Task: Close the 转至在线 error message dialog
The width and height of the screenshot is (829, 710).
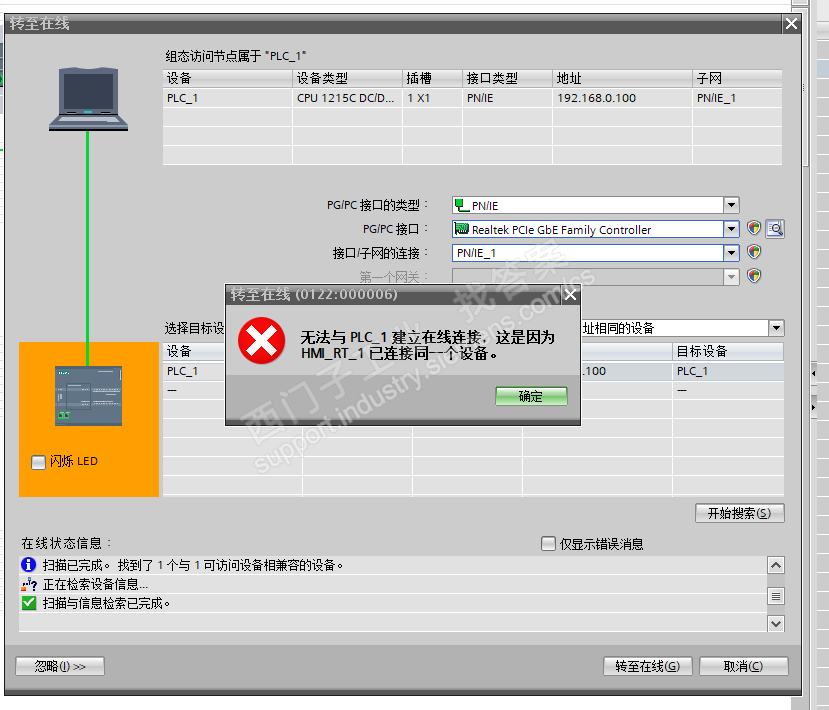Action: pos(570,295)
